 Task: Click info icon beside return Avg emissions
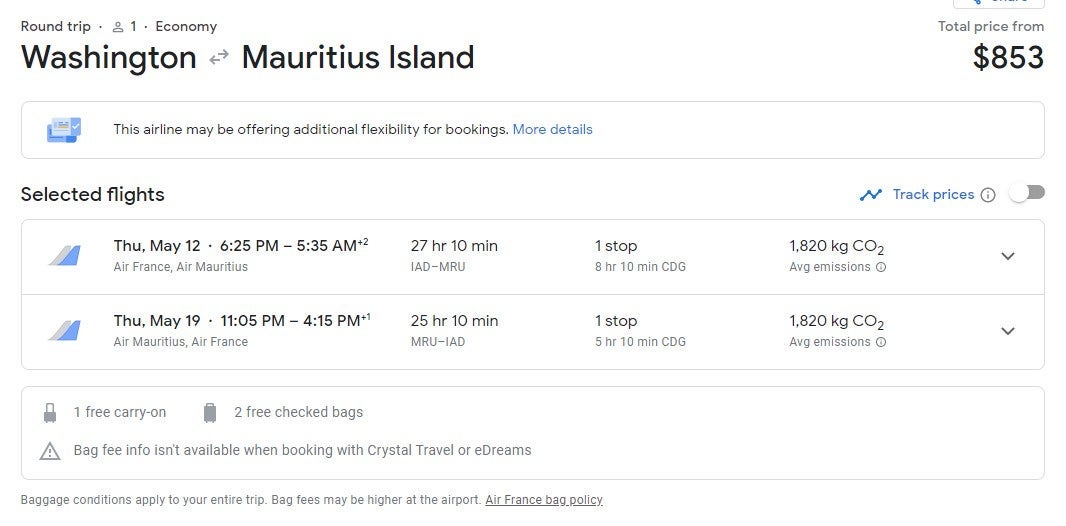881,342
